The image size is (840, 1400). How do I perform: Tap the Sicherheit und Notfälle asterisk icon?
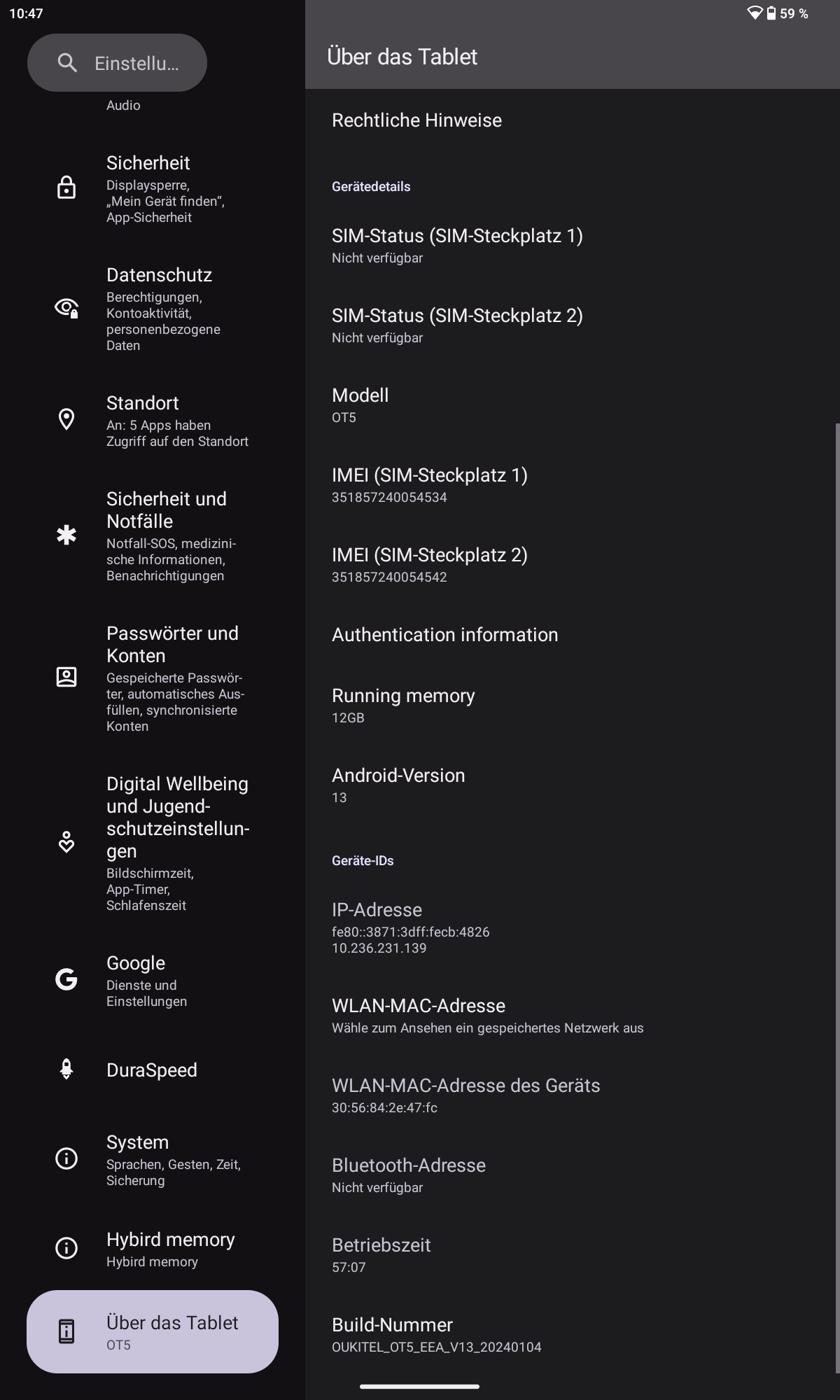(66, 535)
